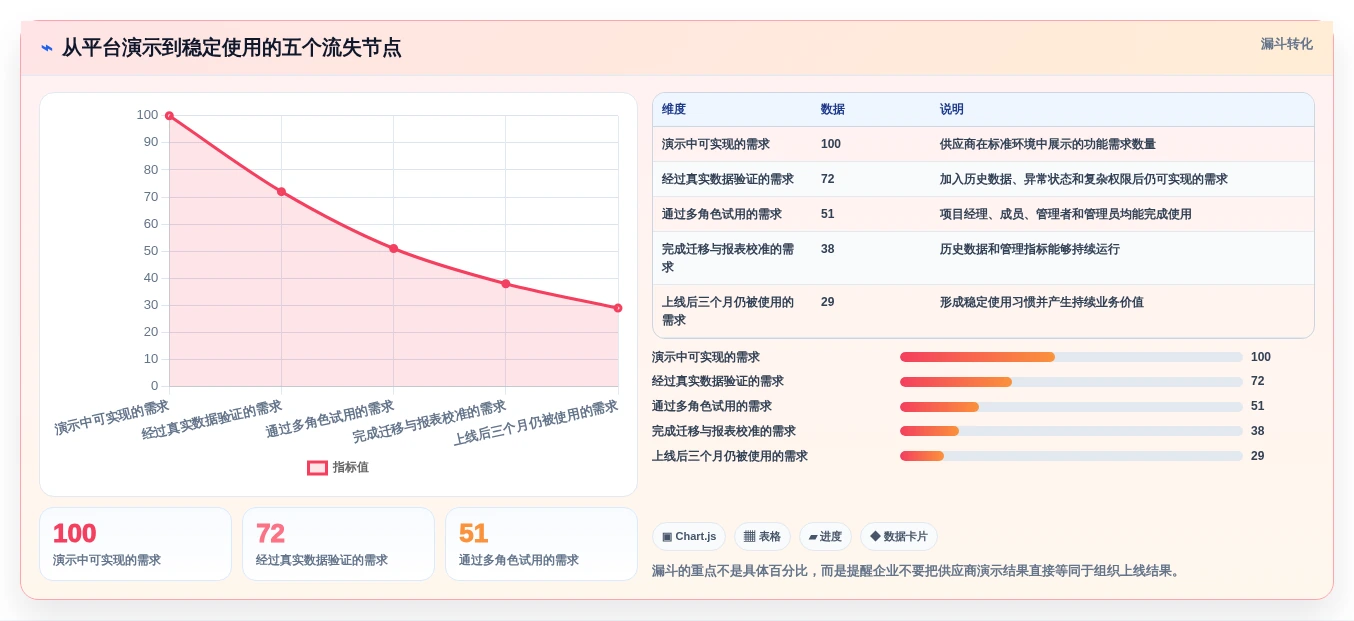Click the progress bar for 演示中可实现的需求
Viewport: 1354px width, 621px height.
point(1071,357)
